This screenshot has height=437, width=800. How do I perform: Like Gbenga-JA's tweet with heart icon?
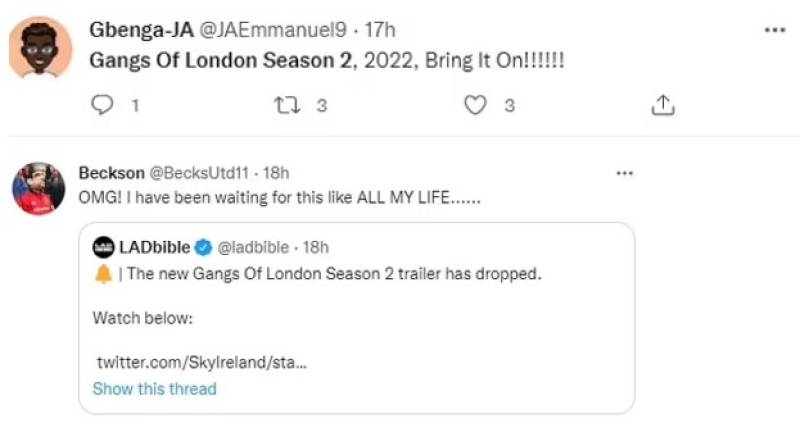pos(476,105)
